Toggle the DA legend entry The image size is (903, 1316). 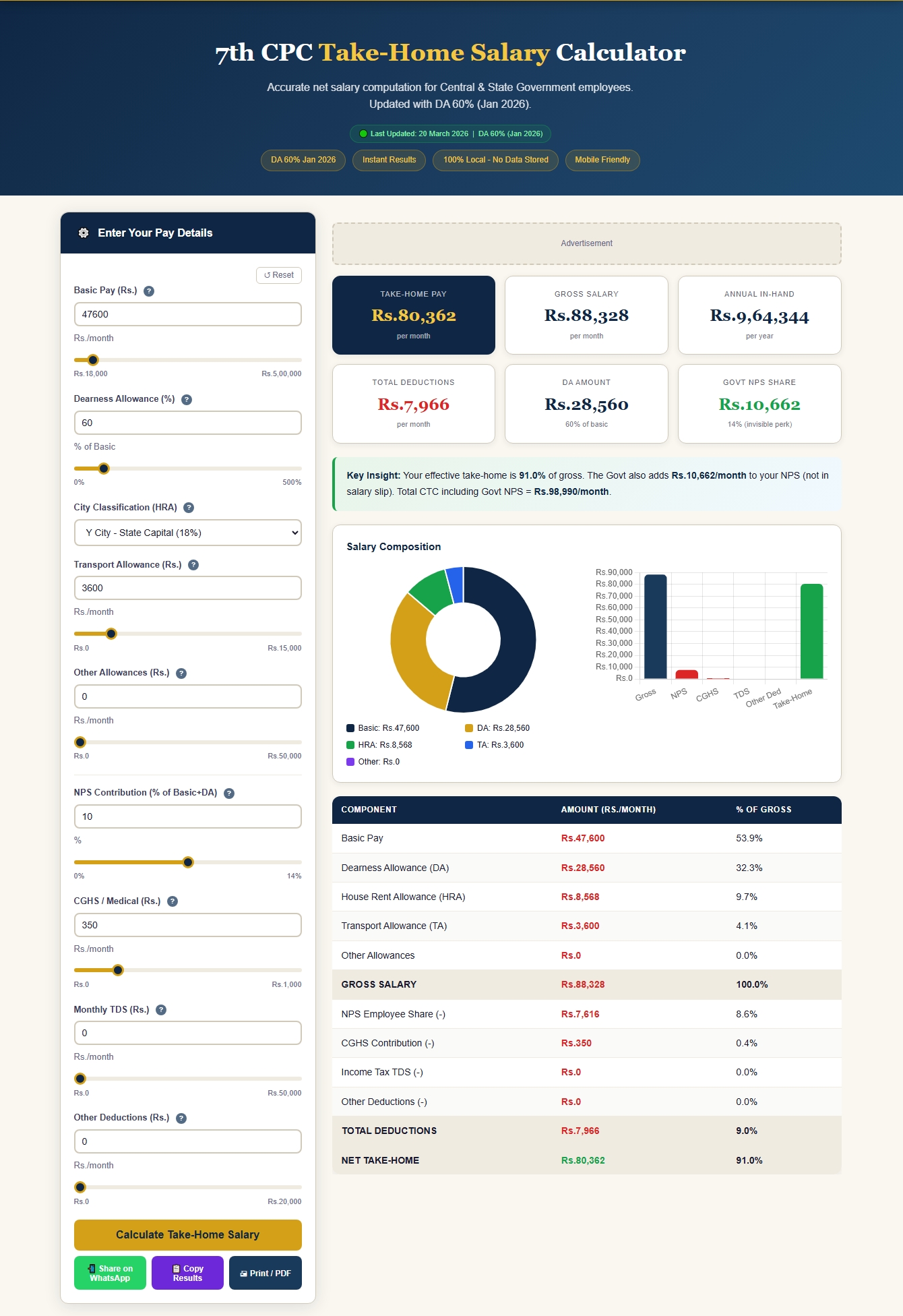coord(497,728)
